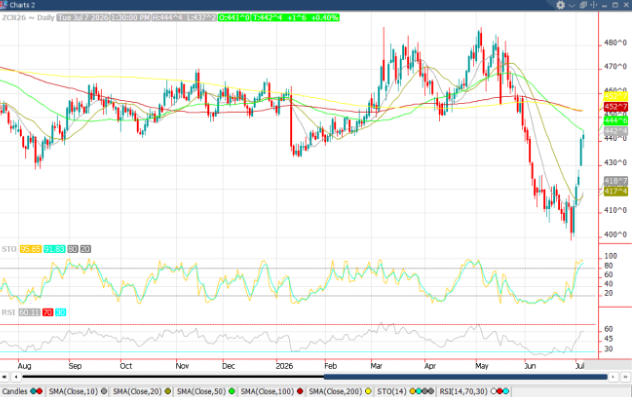Screen dimensions: 632x398
Task: Click the stacked windows icon in title bar
Action: pyautogui.click(x=583, y=5)
